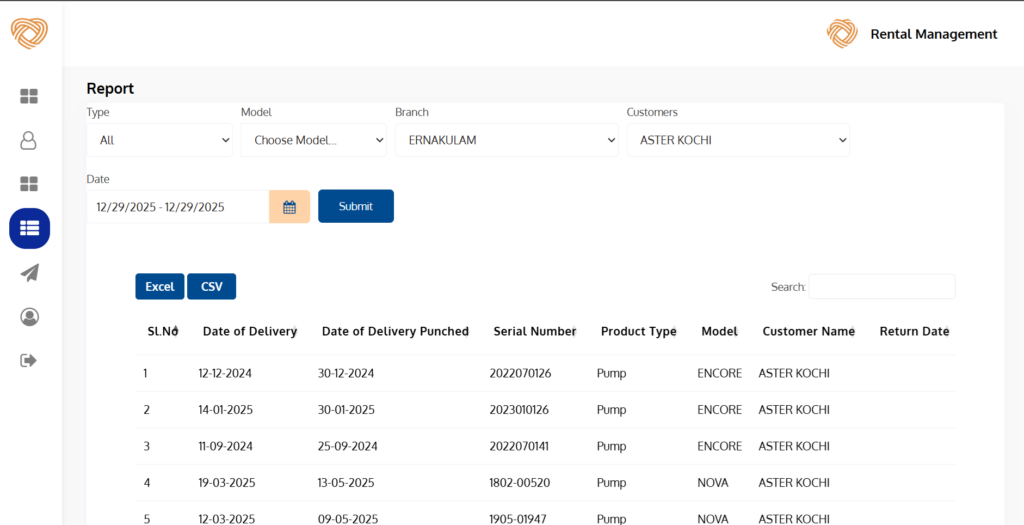Click the heart logo at top left
The height and width of the screenshot is (525, 1024).
(x=29, y=33)
